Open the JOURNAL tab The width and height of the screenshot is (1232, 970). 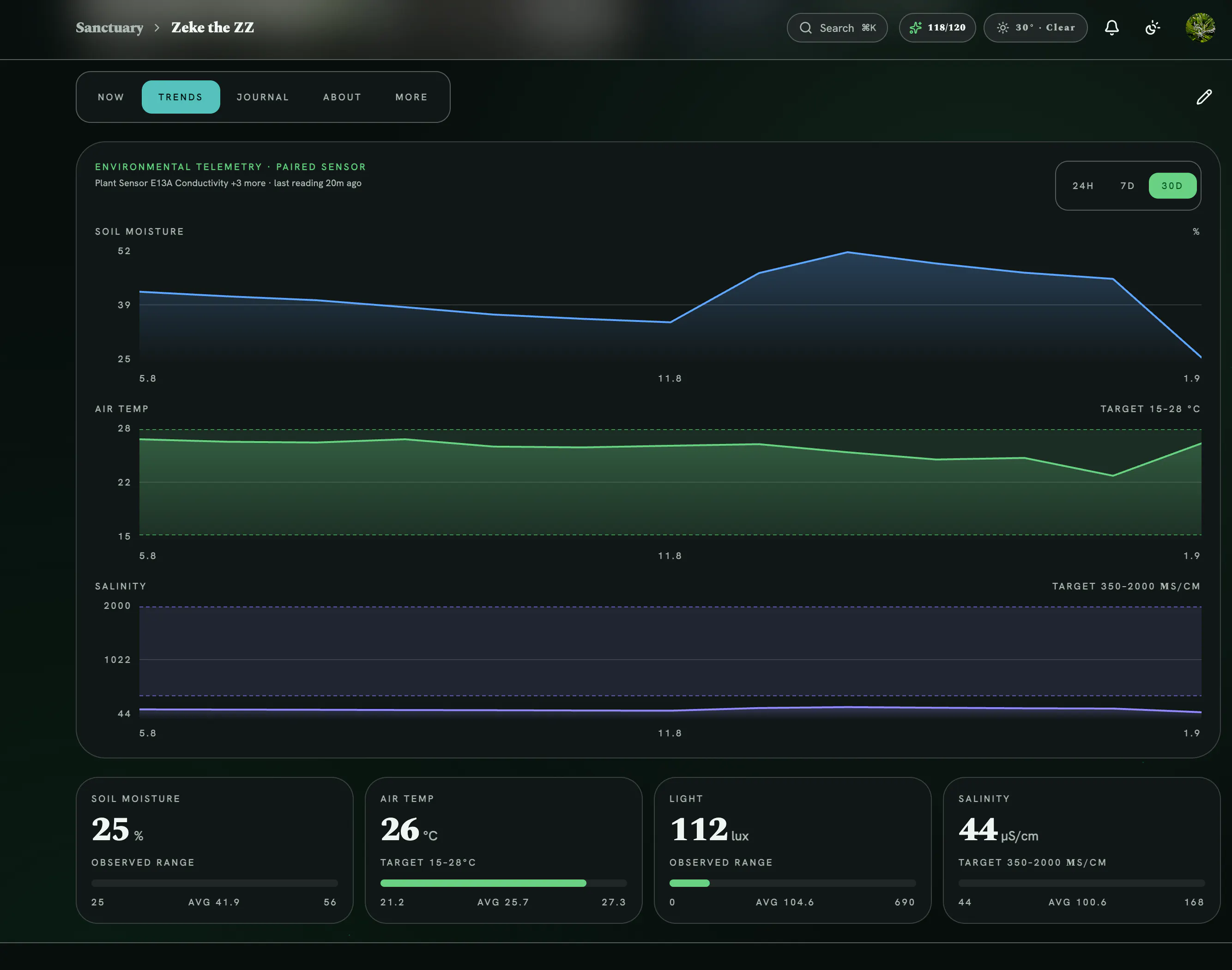[263, 97]
